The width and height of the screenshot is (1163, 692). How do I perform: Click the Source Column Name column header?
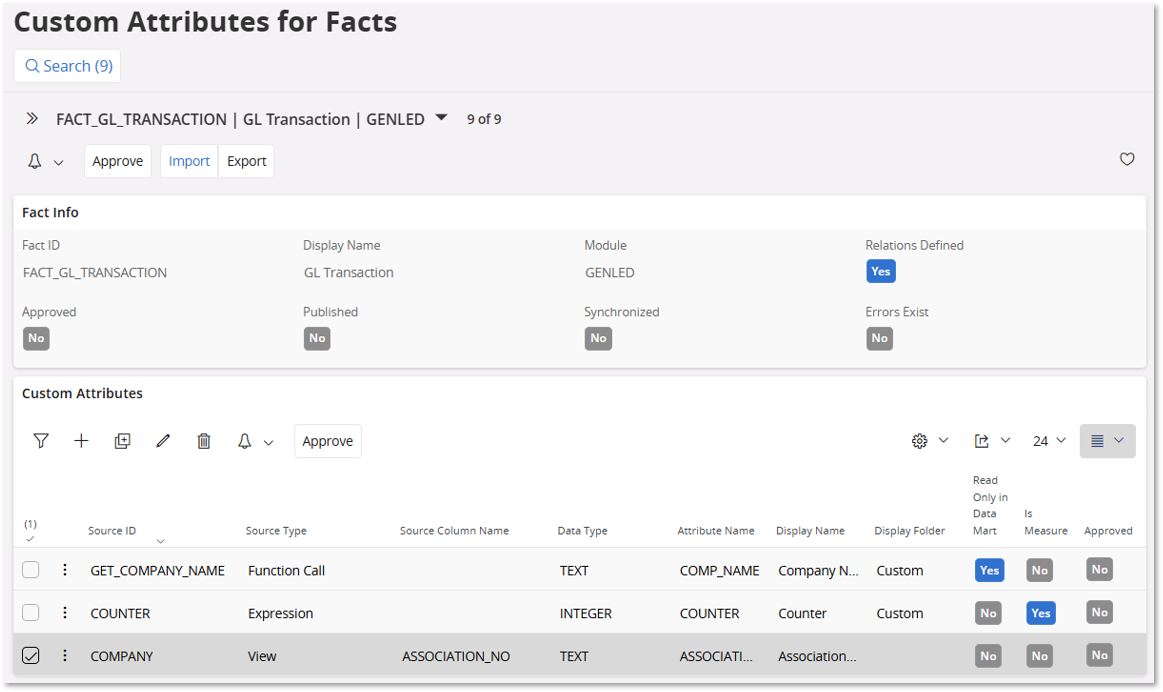pyautogui.click(x=455, y=531)
